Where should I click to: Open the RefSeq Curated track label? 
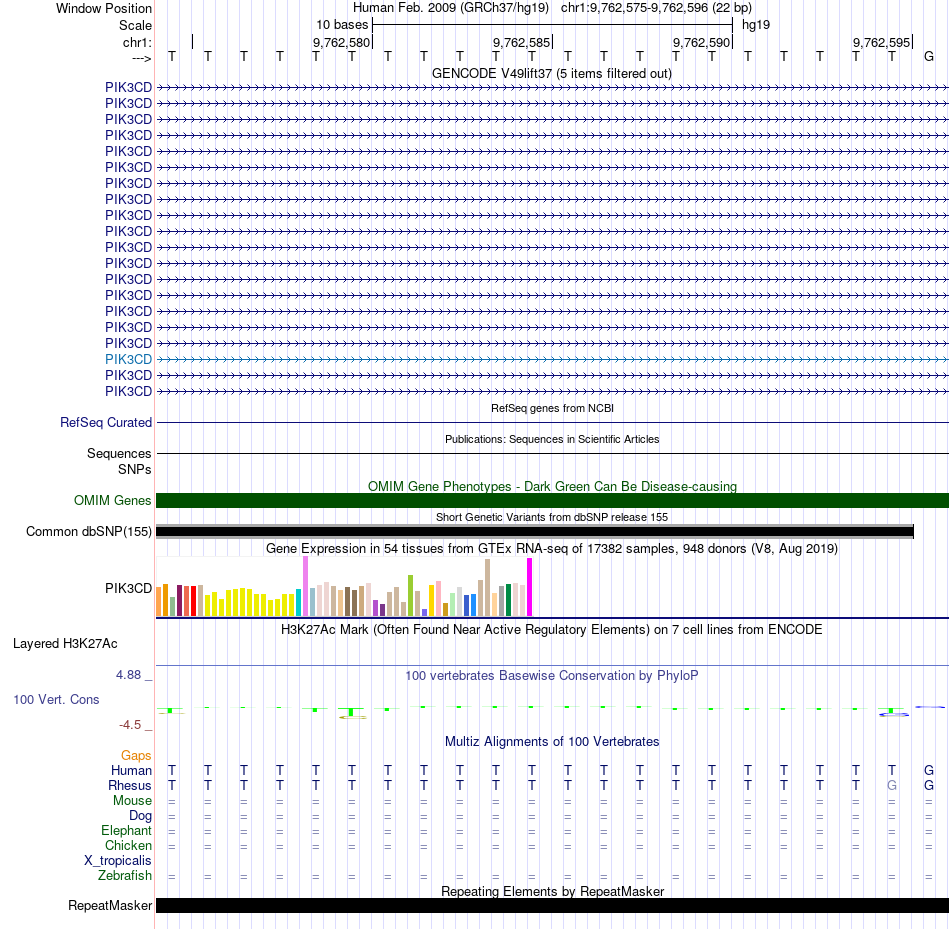pyautogui.click(x=106, y=422)
